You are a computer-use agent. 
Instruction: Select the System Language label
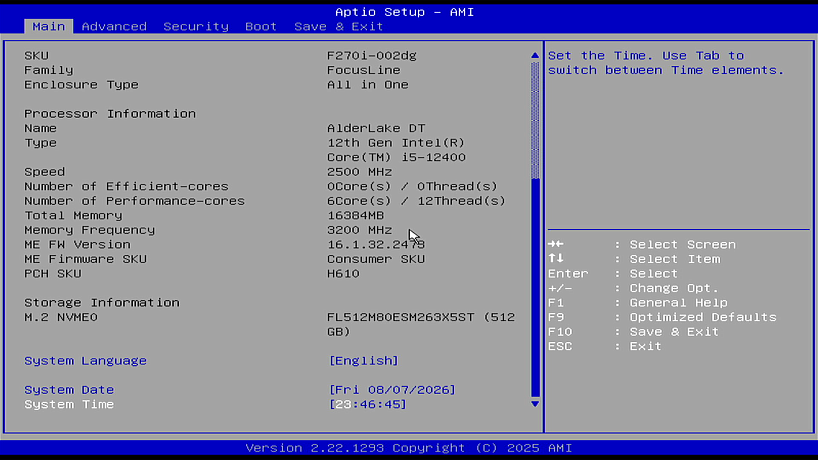[x=86, y=361]
